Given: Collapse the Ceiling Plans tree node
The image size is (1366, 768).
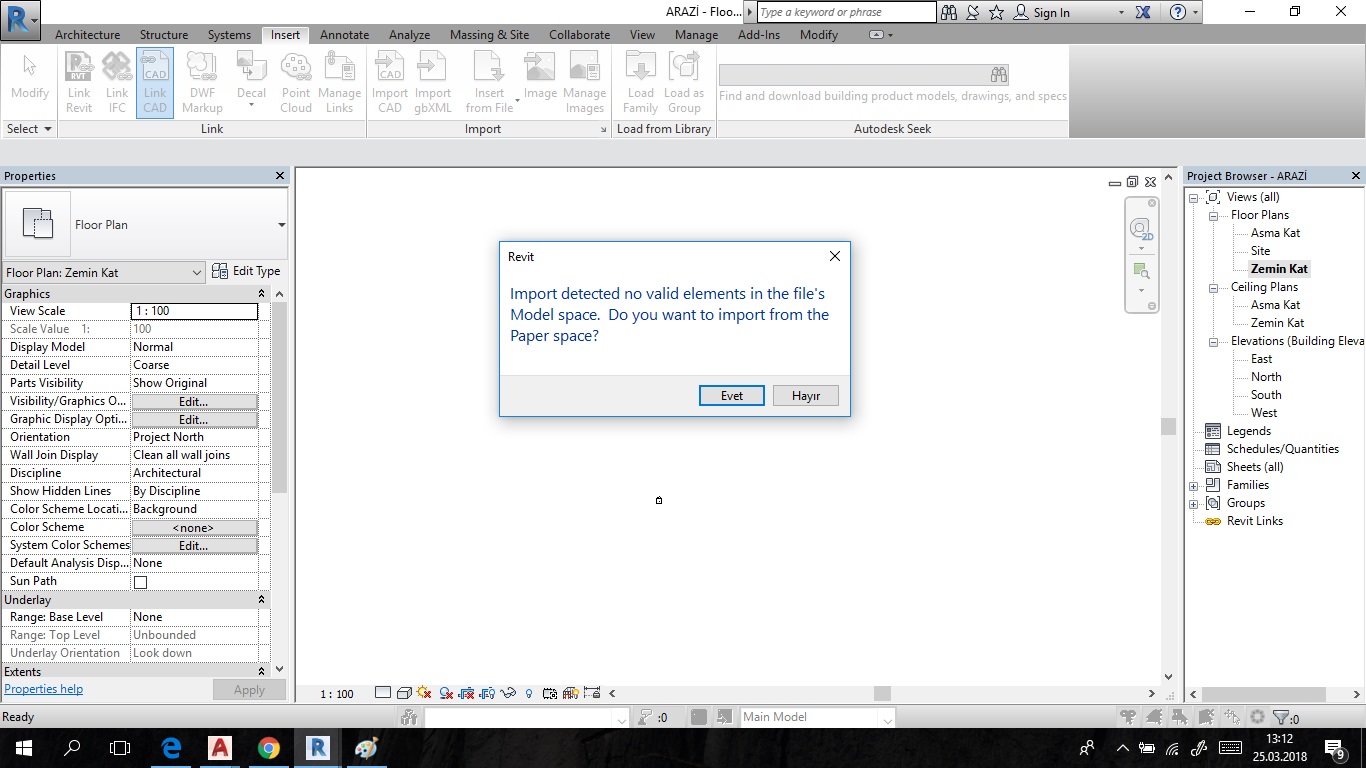Looking at the screenshot, I should coord(1214,287).
